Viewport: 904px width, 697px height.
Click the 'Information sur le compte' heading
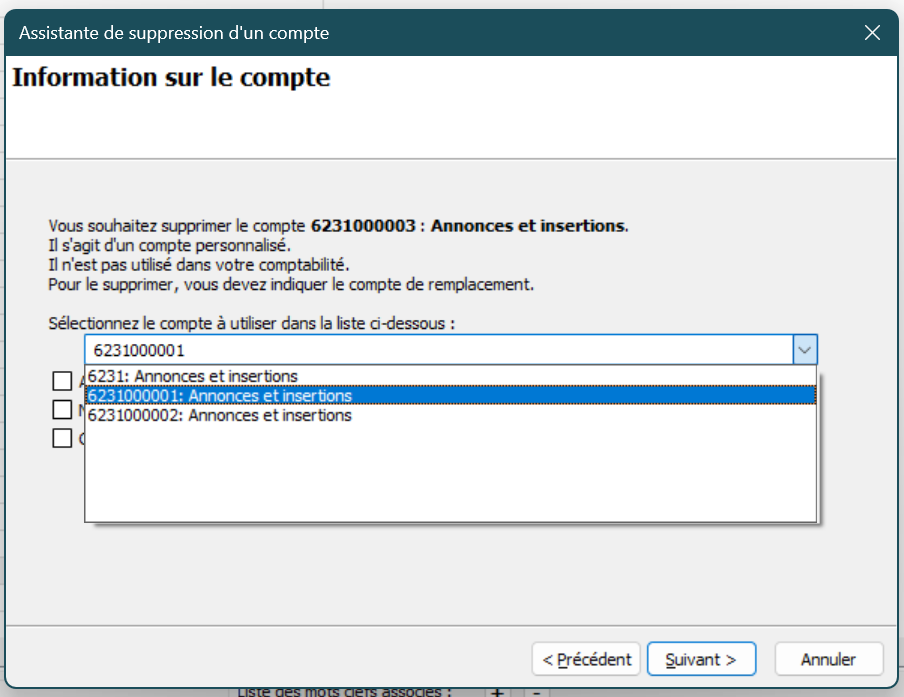(x=171, y=77)
